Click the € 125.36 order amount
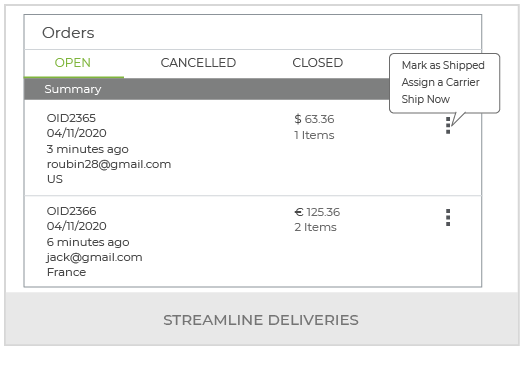The width and height of the screenshot is (525, 373). (x=317, y=212)
